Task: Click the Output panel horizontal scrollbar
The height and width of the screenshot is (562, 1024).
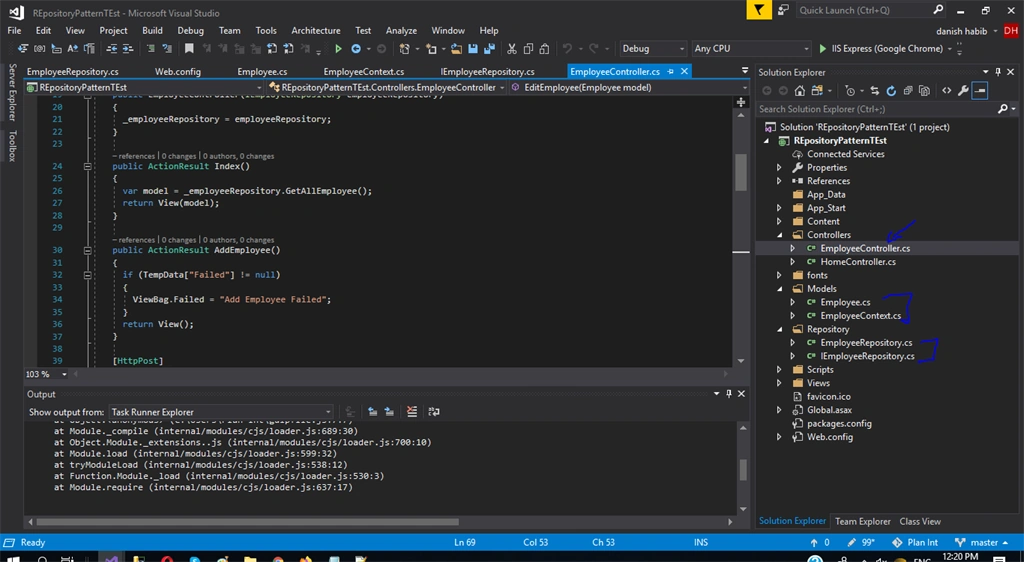Action: [248, 522]
